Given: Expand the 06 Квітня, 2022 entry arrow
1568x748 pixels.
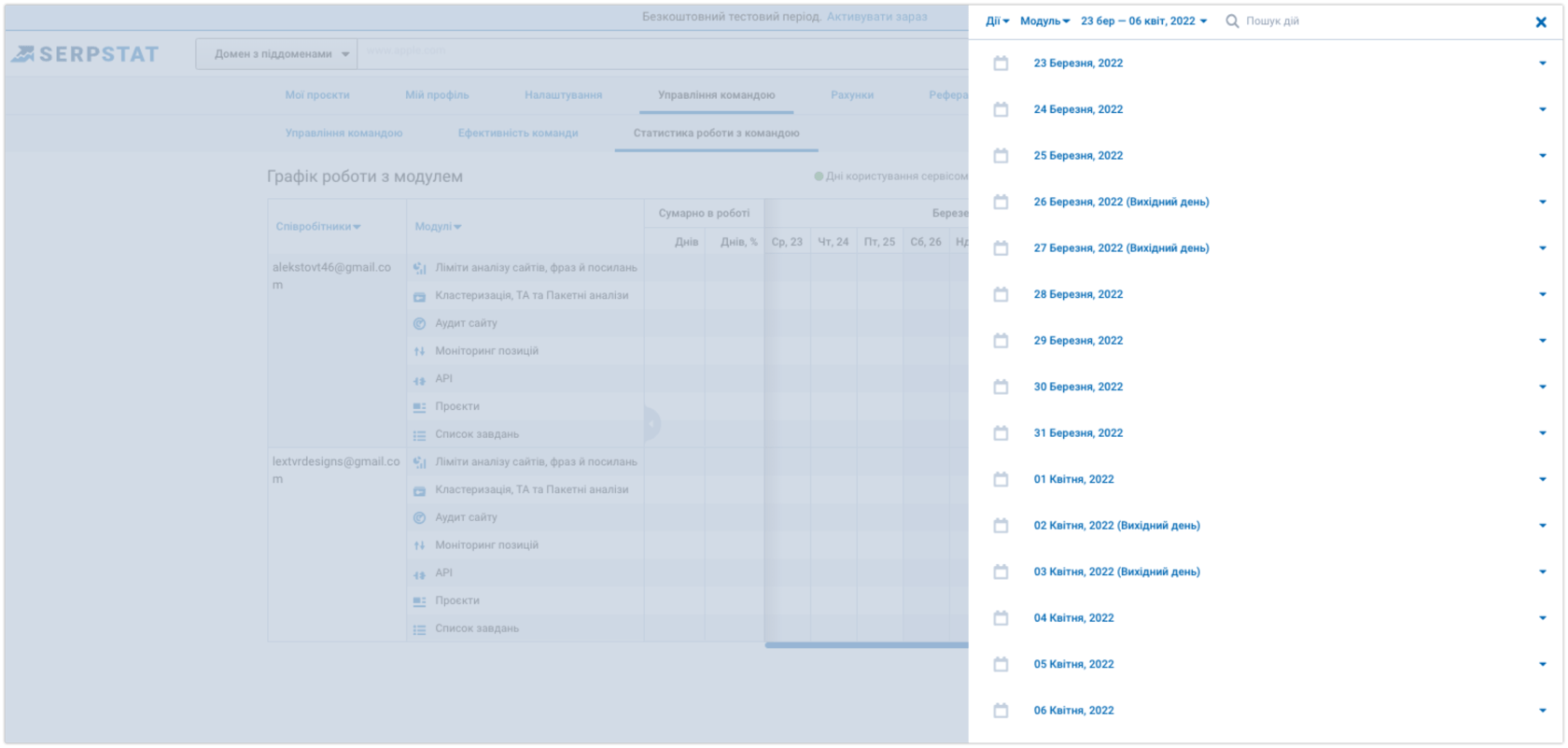Looking at the screenshot, I should pos(1542,711).
